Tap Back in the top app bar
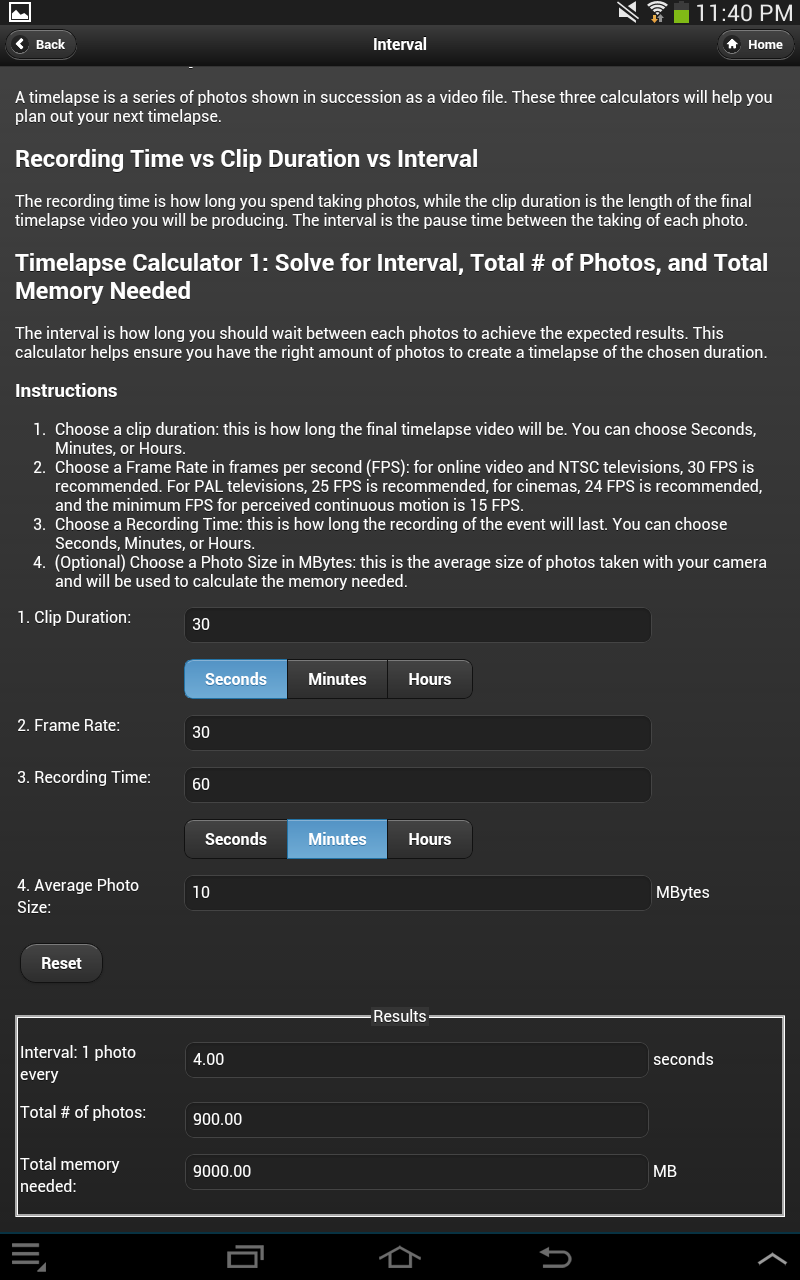This screenshot has width=800, height=1280. (40, 44)
